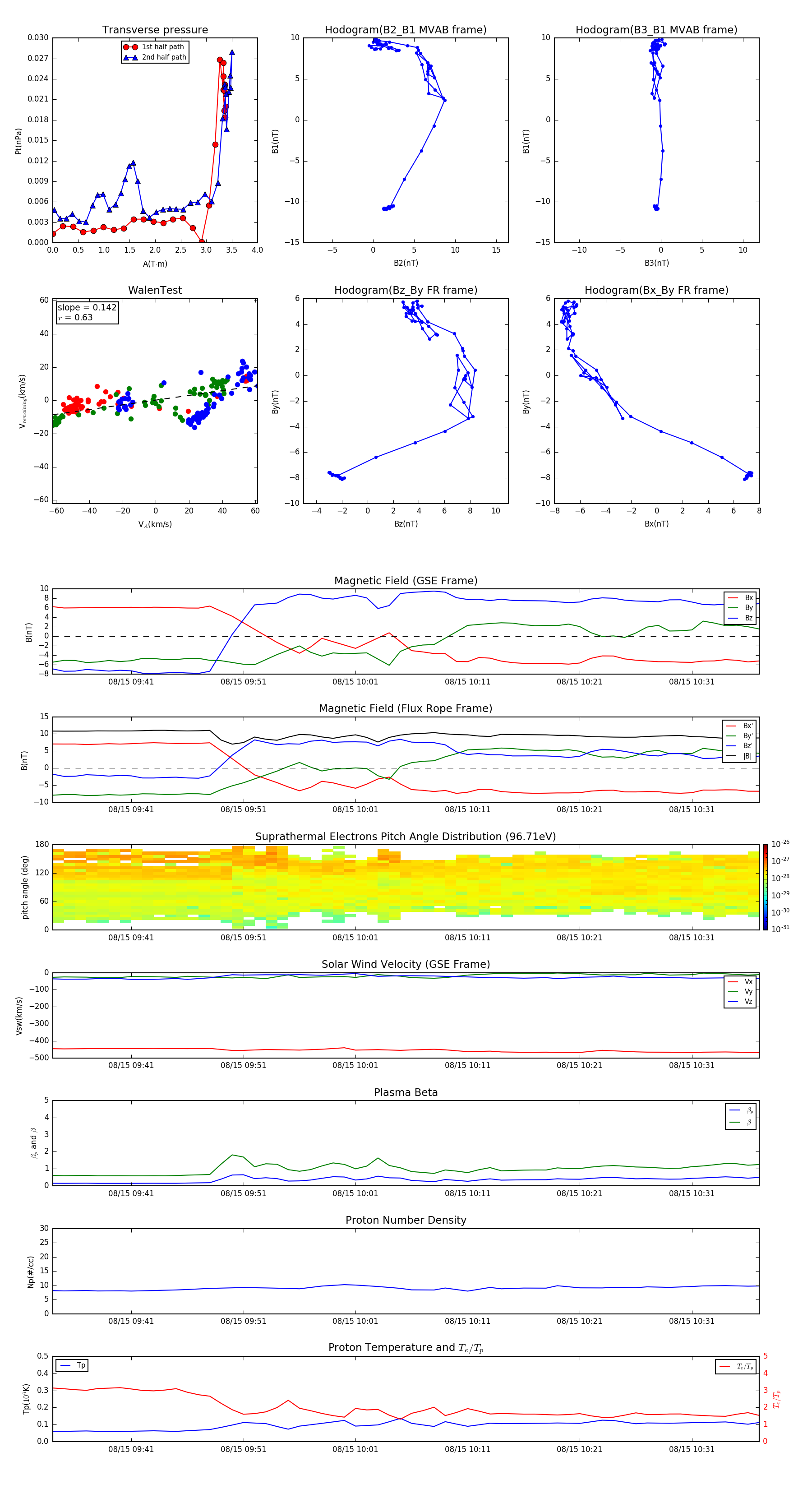Click the "Transverse pressure" plot title
This screenshot has height=1489, width=812.
point(155,30)
